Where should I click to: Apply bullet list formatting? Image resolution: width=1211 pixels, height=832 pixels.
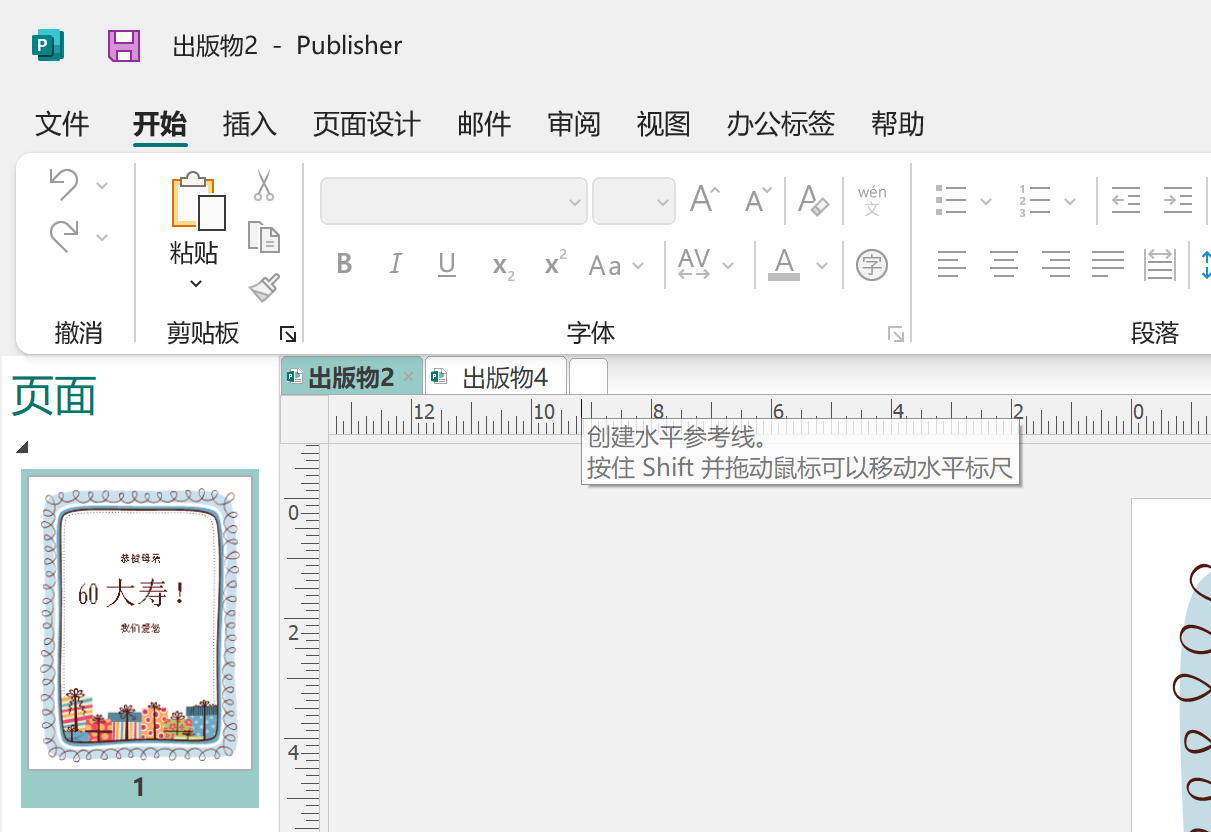point(951,200)
